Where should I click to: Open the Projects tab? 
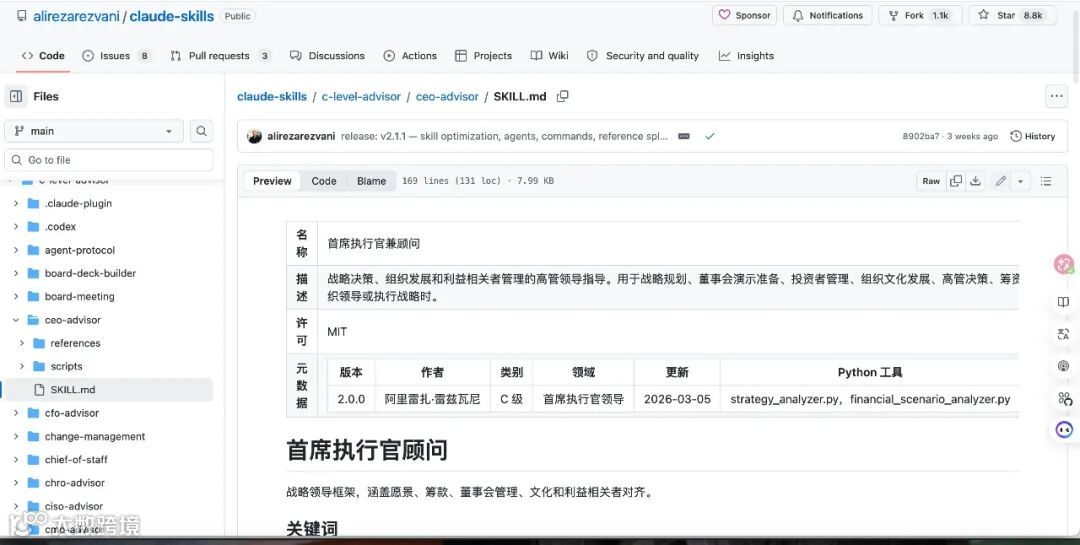pyautogui.click(x=484, y=56)
